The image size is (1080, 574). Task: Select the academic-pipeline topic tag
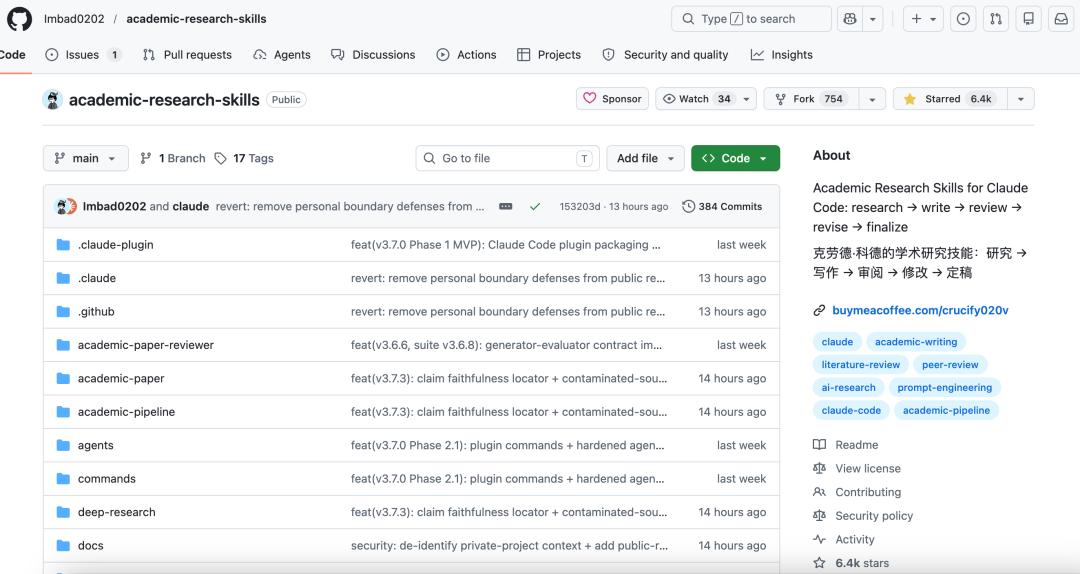coord(946,410)
